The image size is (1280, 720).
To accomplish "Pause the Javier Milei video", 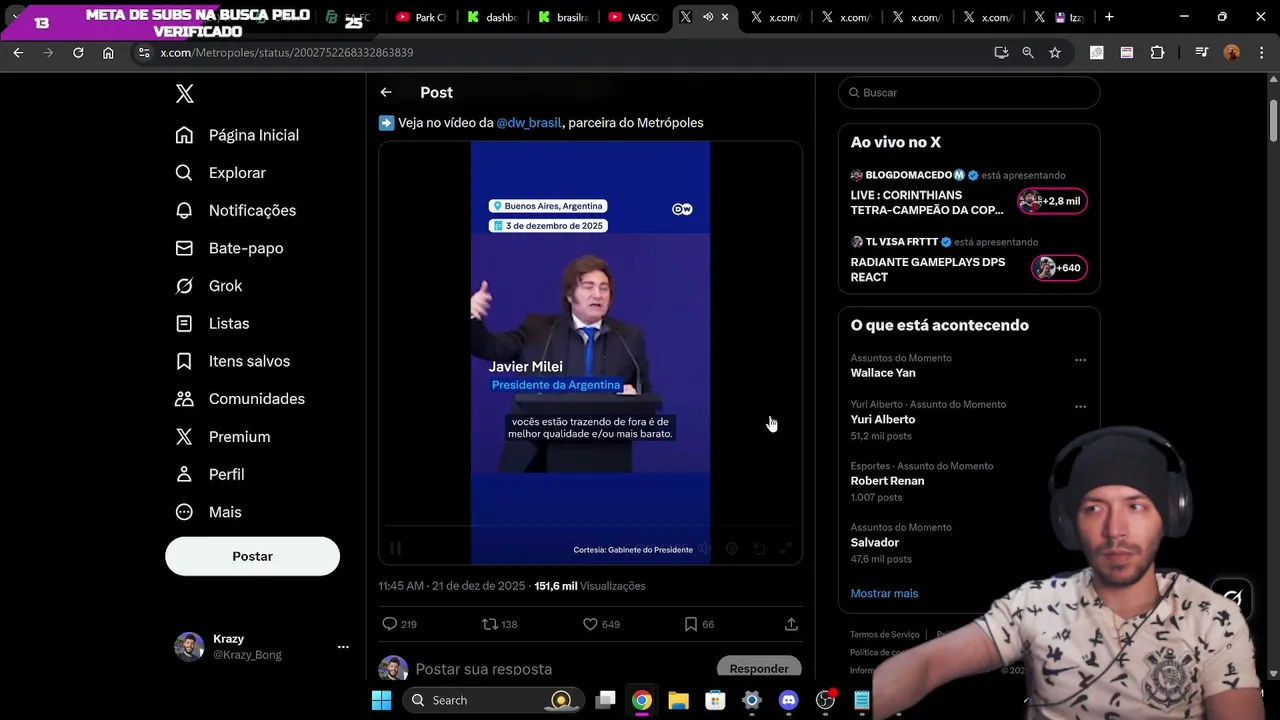I will (395, 548).
